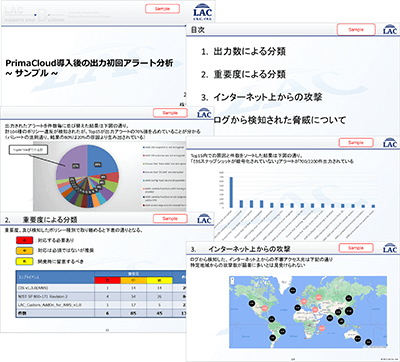Click the yellow 低 severity swatch
Image resolution: width=400 pixels, height=362 pixels.
click(x=24, y=261)
